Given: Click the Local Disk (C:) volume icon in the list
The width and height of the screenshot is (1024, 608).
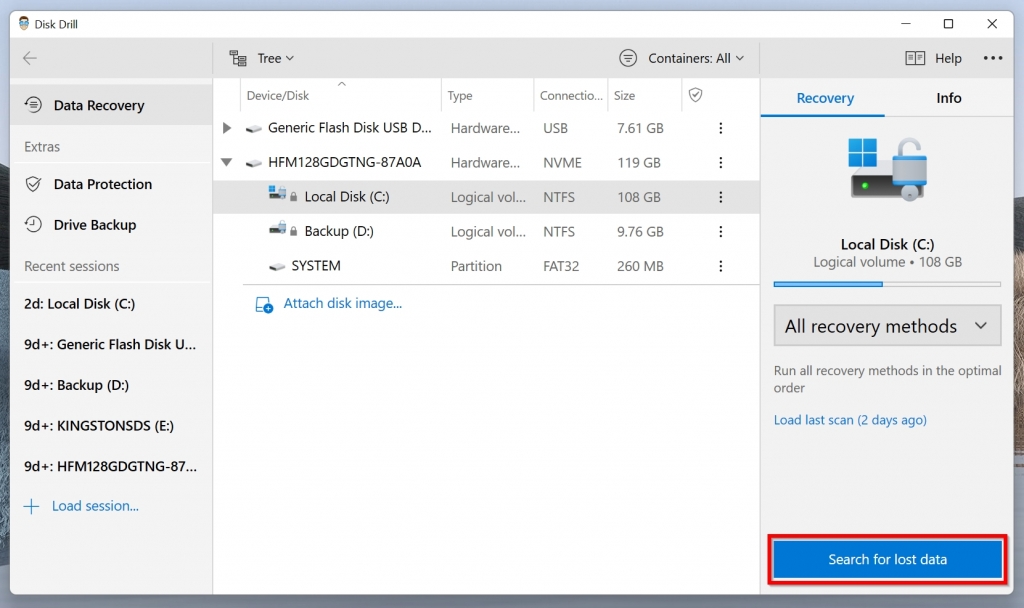Looking at the screenshot, I should click(278, 193).
